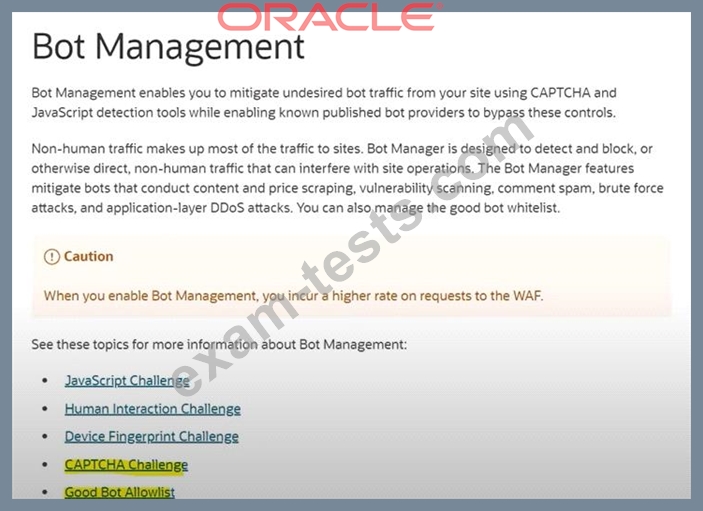Click the bold Caution label
This screenshot has width=703, height=511.
(88, 256)
